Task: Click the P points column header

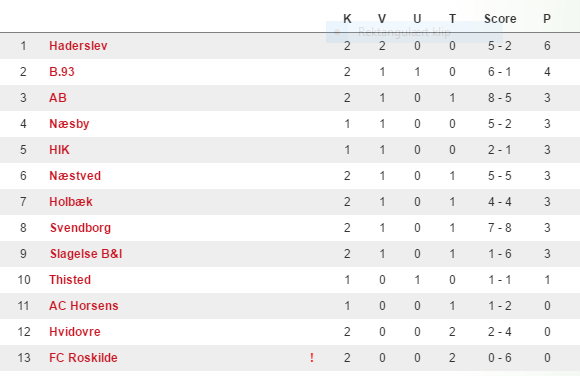Action: 547,19
